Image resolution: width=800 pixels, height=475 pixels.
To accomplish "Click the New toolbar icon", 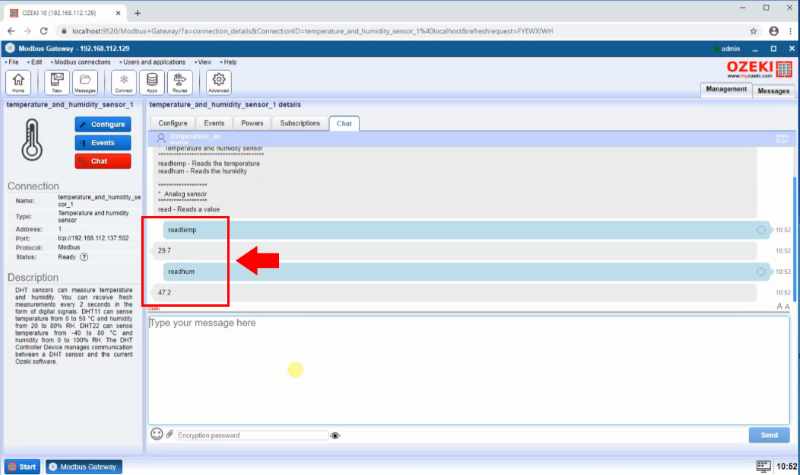I will pyautogui.click(x=57, y=82).
